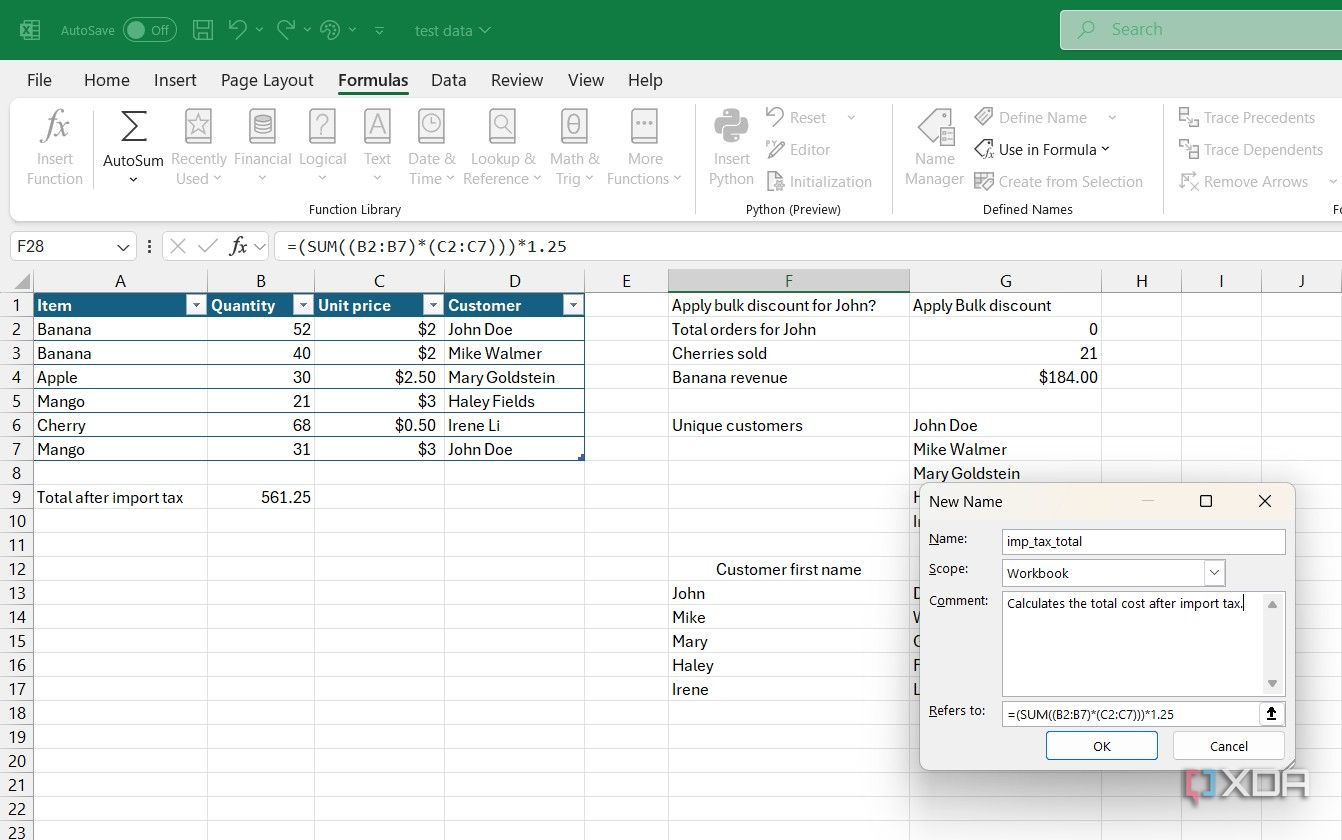Open the File menu tab

(39, 80)
